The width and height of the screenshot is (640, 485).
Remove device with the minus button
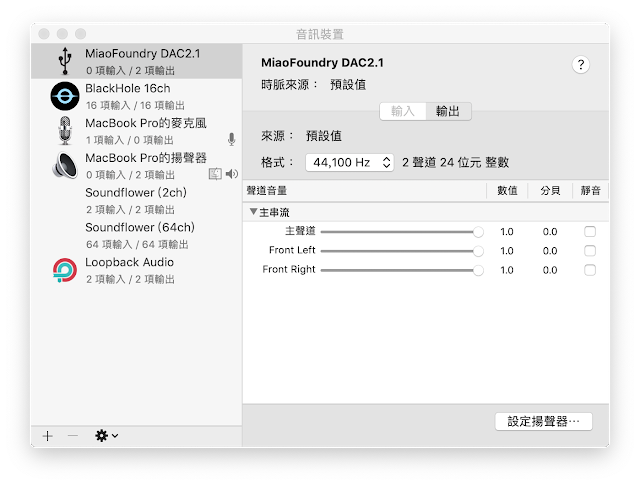click(73, 436)
